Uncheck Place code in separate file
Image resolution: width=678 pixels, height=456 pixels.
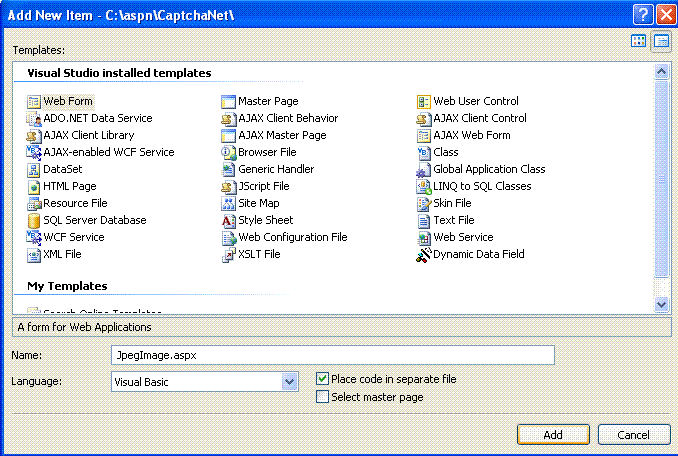[322, 379]
